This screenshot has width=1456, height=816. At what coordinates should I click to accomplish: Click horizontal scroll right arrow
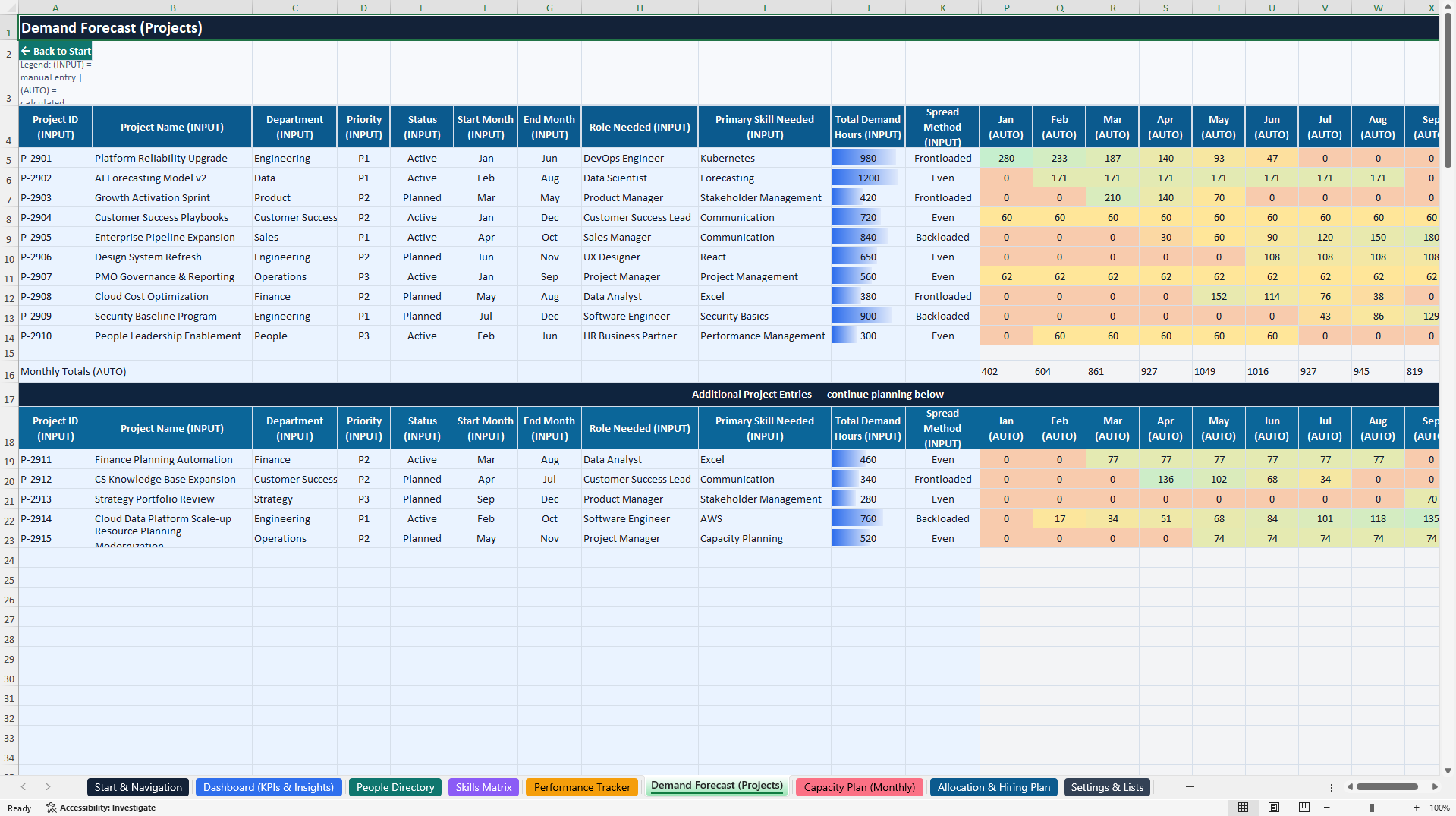coord(1435,787)
